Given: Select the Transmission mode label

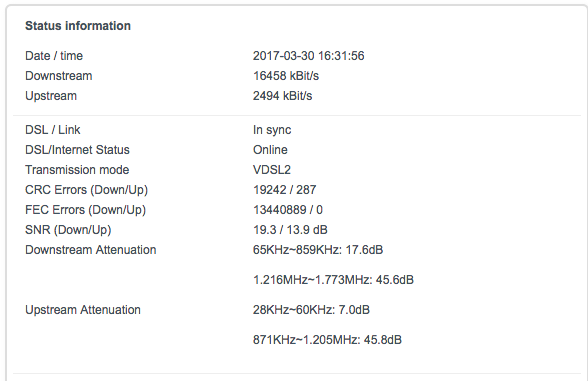Looking at the screenshot, I should click(x=77, y=170).
